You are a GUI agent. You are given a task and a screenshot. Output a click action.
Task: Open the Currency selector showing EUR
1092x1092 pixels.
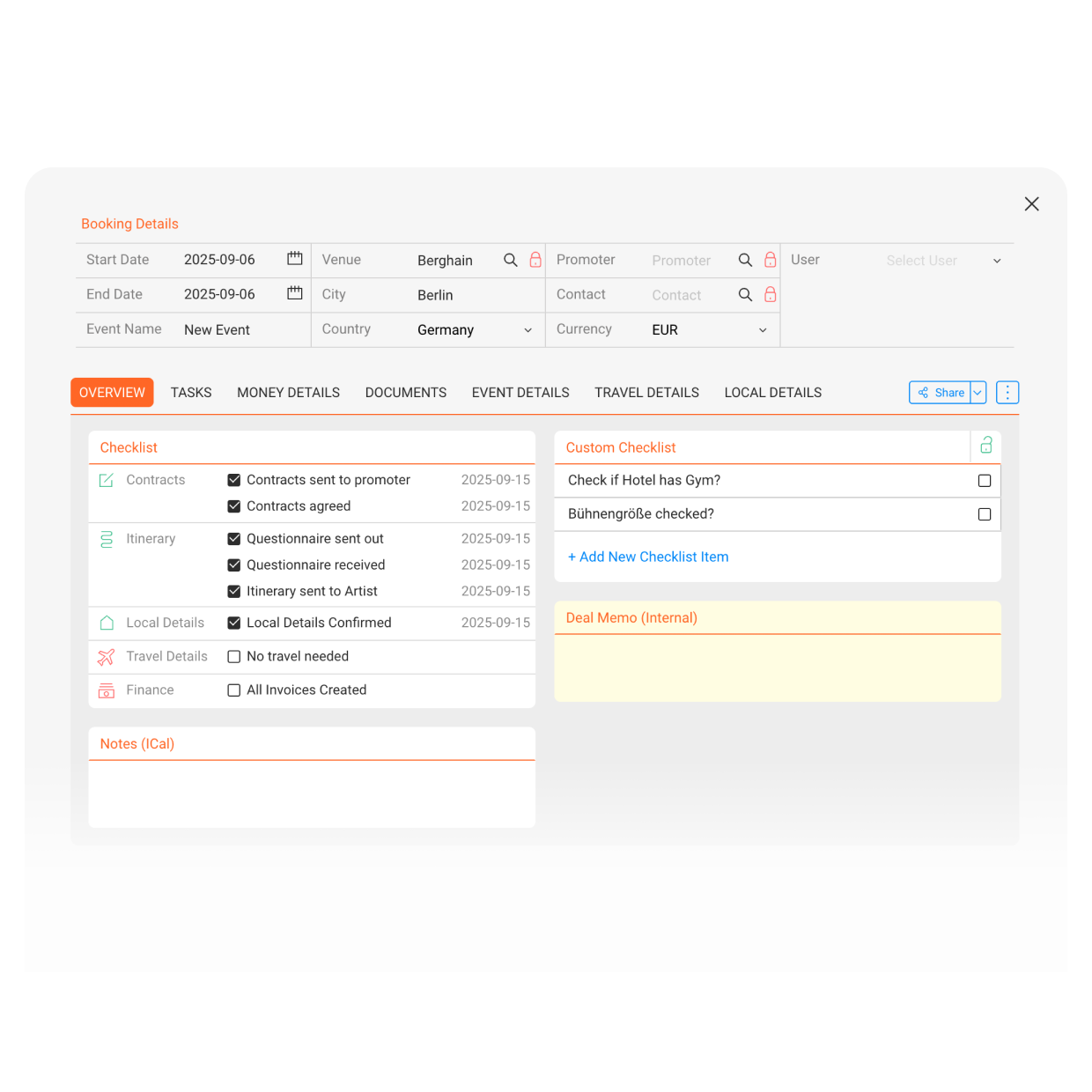click(762, 329)
